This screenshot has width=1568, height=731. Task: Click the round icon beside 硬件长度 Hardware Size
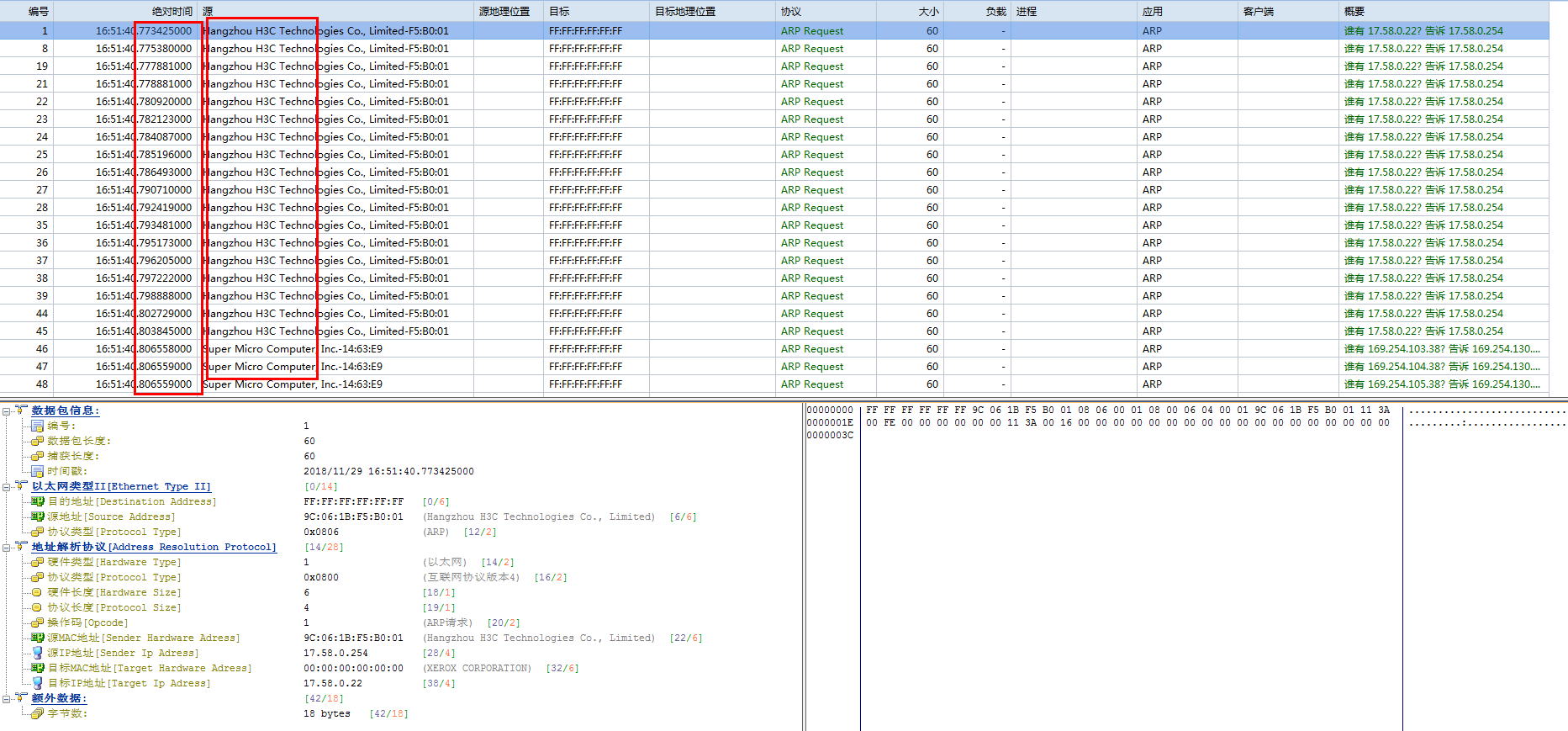(37, 592)
